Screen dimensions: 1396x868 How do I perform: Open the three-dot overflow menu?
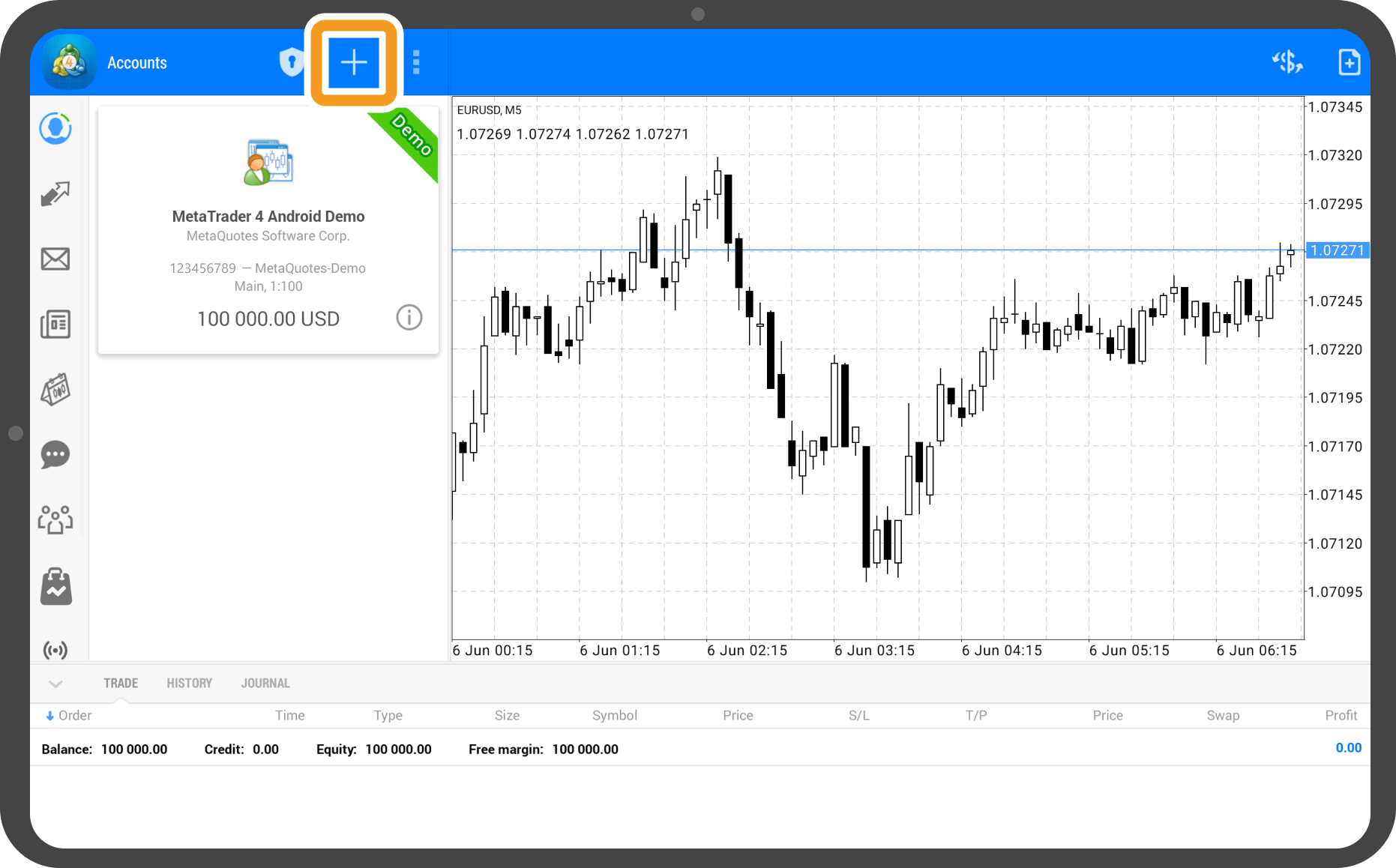pyautogui.click(x=416, y=62)
